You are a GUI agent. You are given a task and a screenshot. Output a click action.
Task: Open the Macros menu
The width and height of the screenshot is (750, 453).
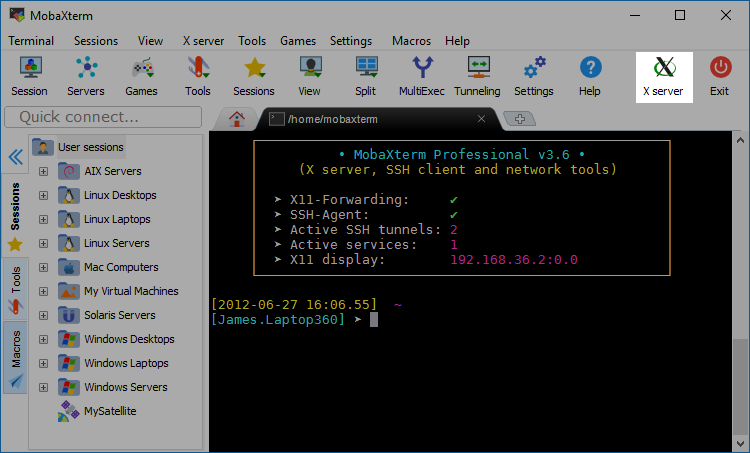(x=411, y=41)
